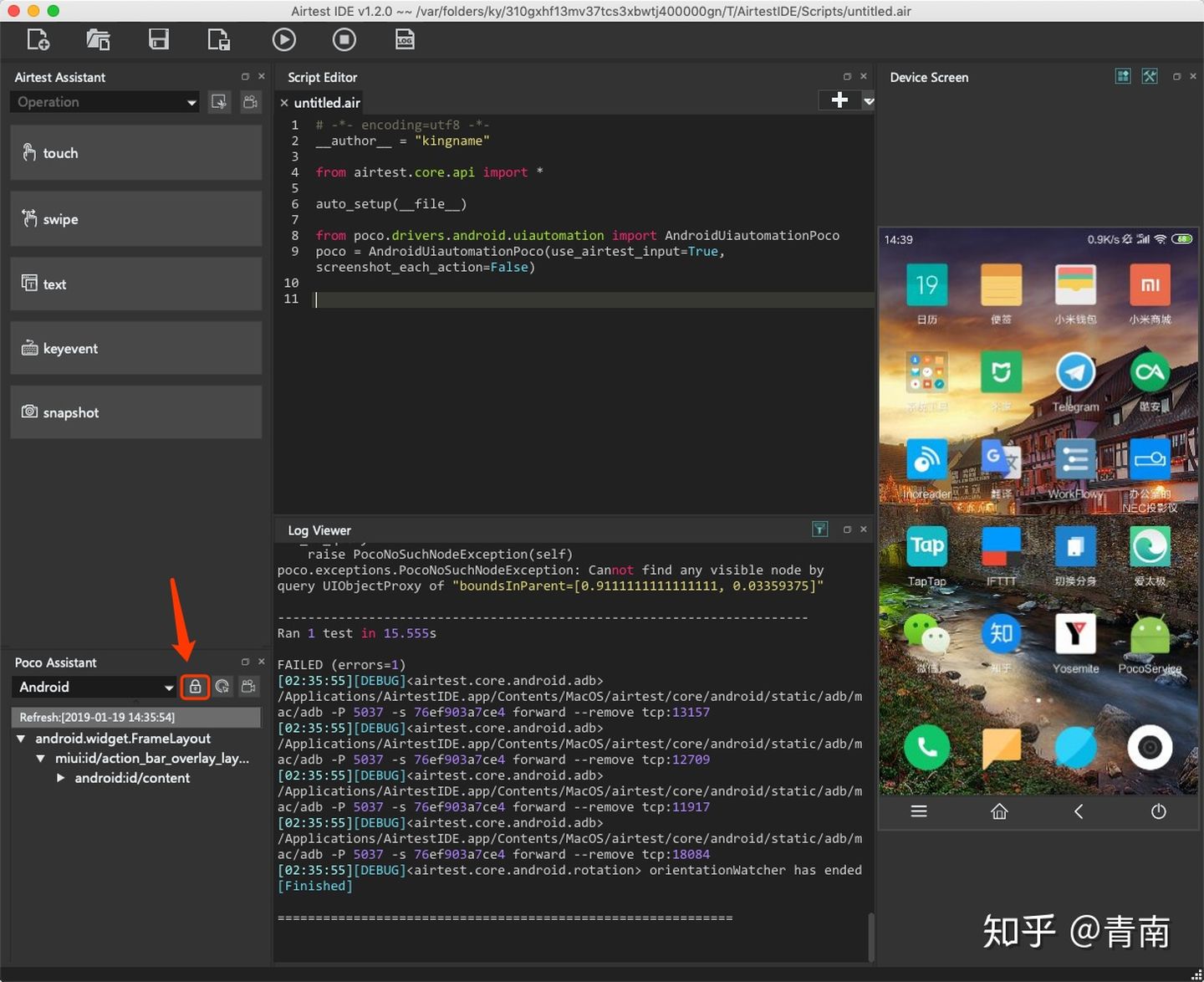Tap device Back navigation button

[x=1079, y=811]
